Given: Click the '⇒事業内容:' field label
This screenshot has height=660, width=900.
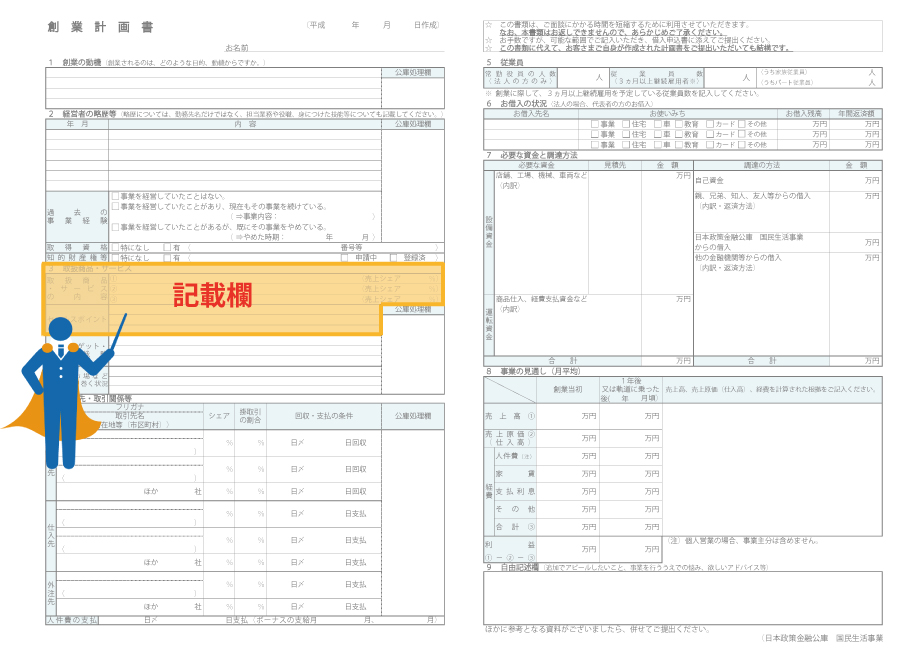Looking at the screenshot, I should point(256,216).
